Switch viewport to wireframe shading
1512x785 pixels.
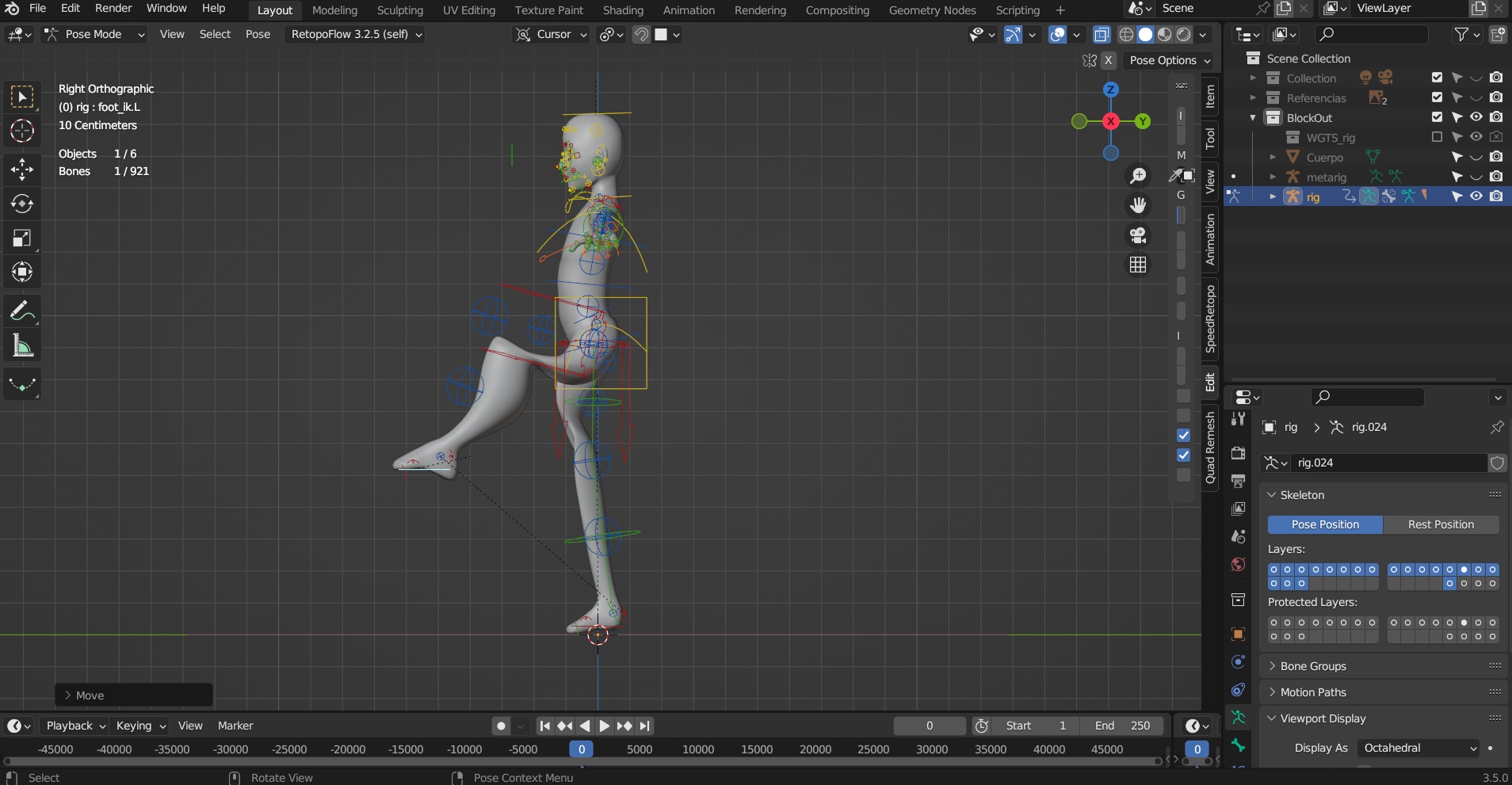coord(1126,34)
